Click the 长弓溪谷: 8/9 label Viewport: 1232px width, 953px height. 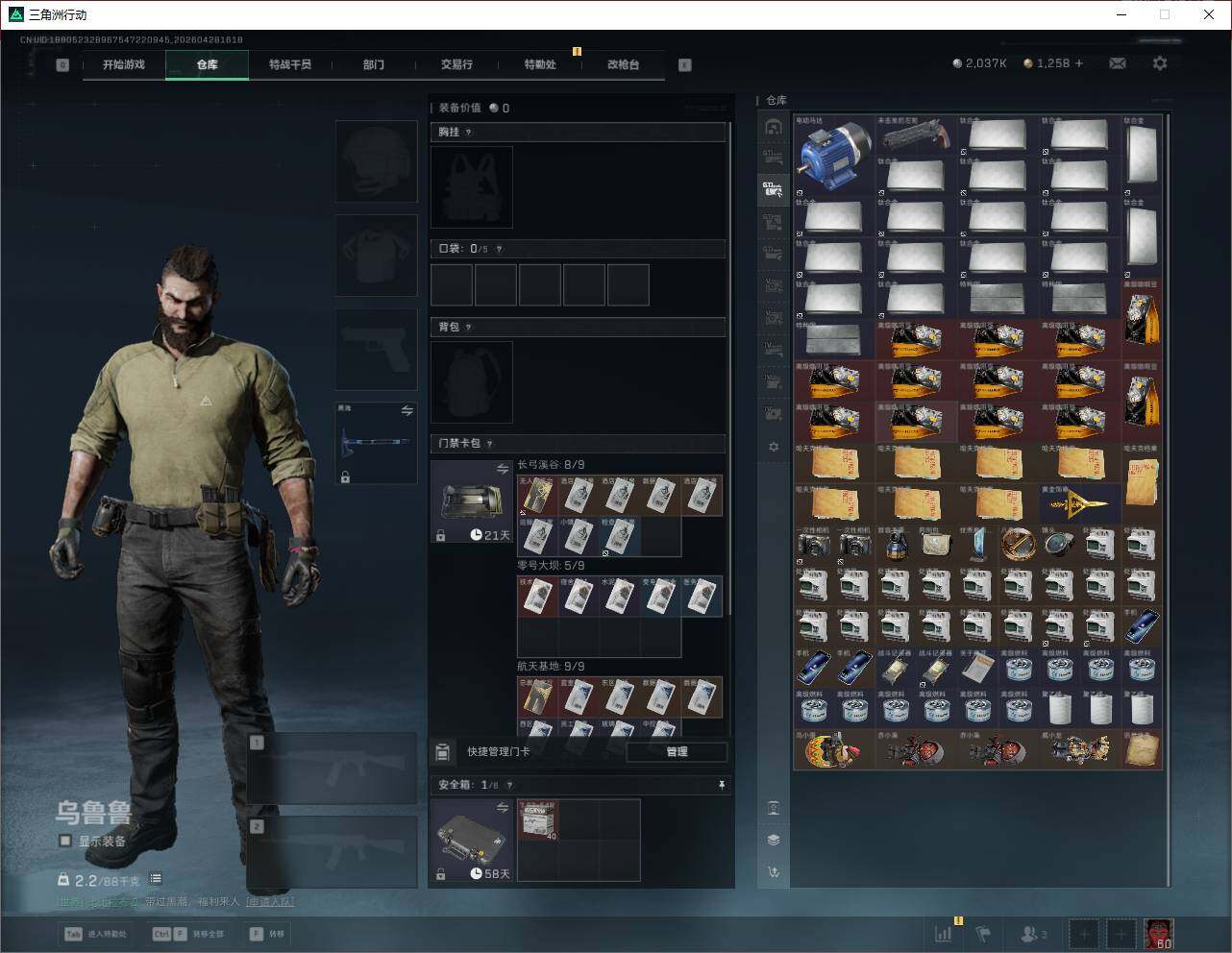(x=551, y=465)
